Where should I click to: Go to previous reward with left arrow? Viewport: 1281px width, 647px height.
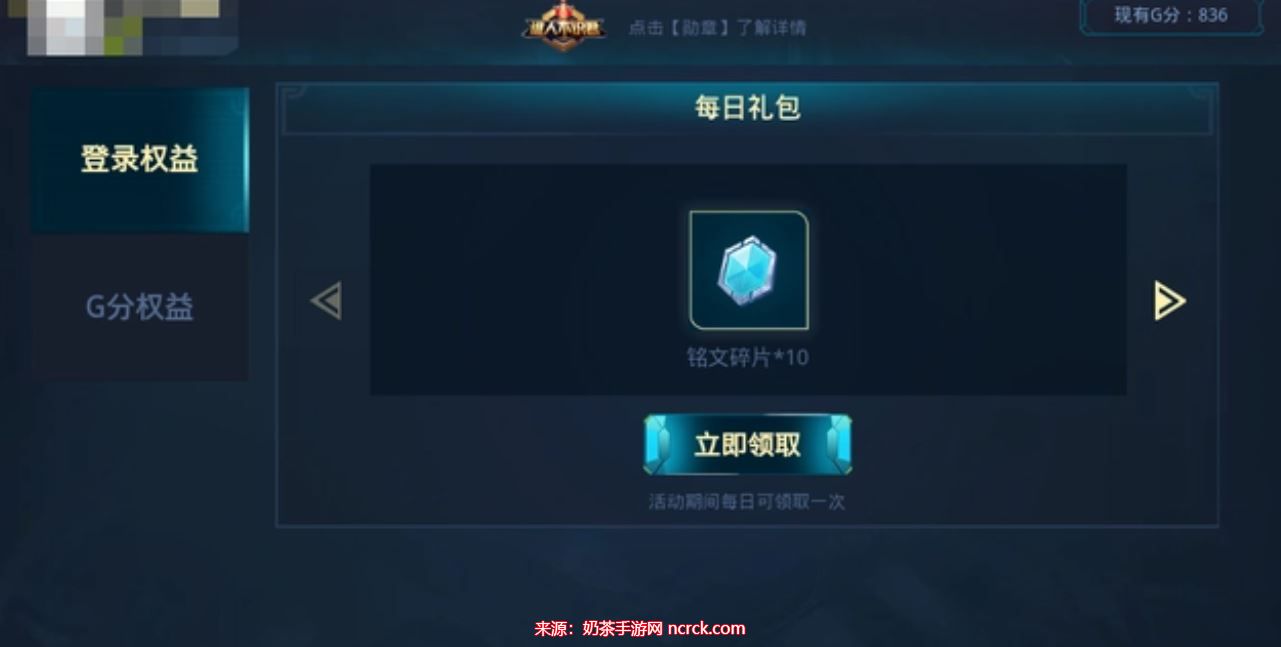327,300
